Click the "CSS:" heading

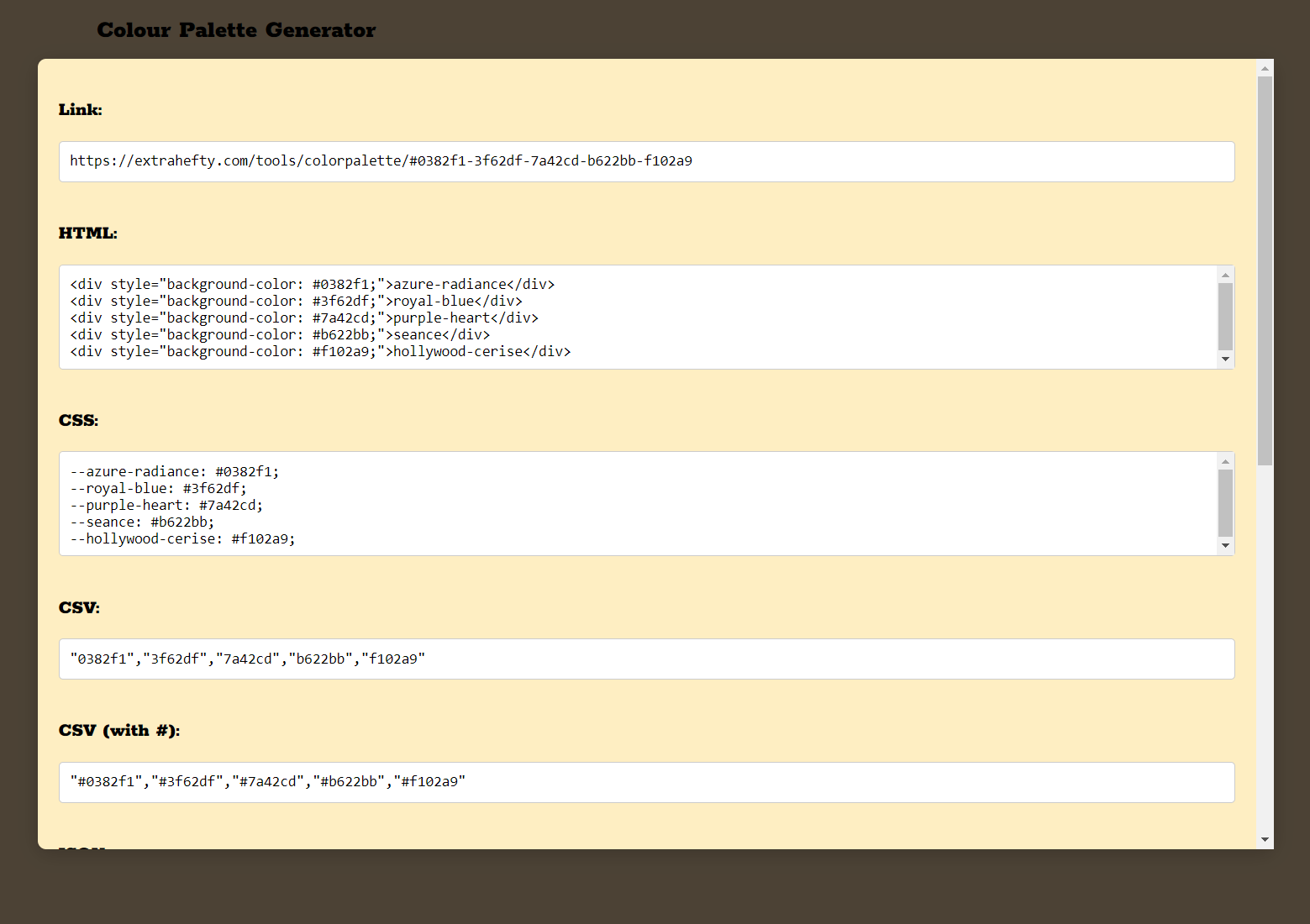(79, 421)
